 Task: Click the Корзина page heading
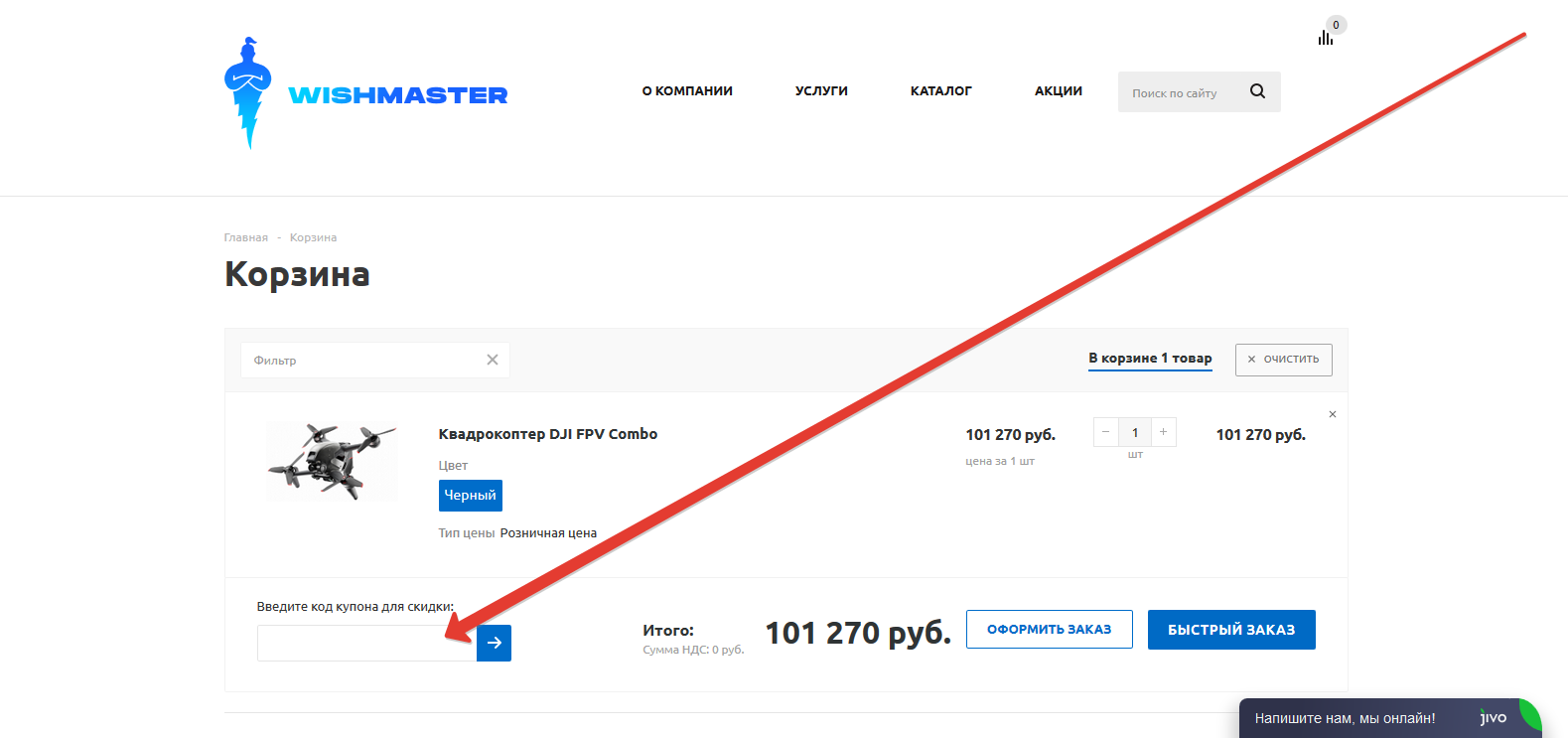[x=297, y=274]
